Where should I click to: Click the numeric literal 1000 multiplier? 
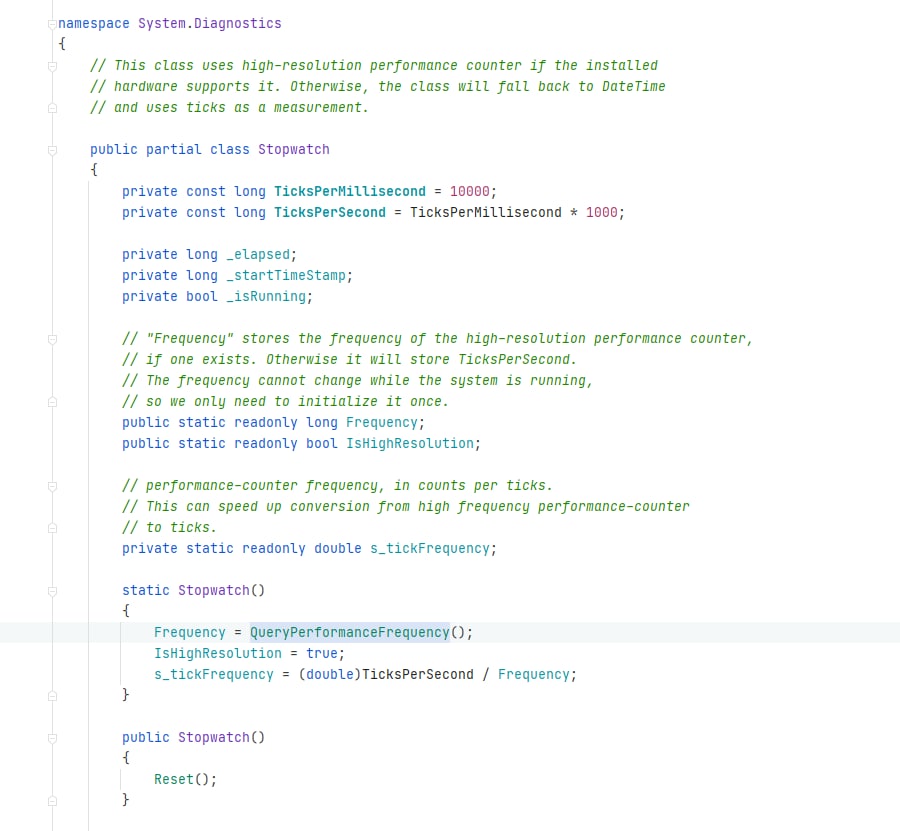click(x=602, y=212)
